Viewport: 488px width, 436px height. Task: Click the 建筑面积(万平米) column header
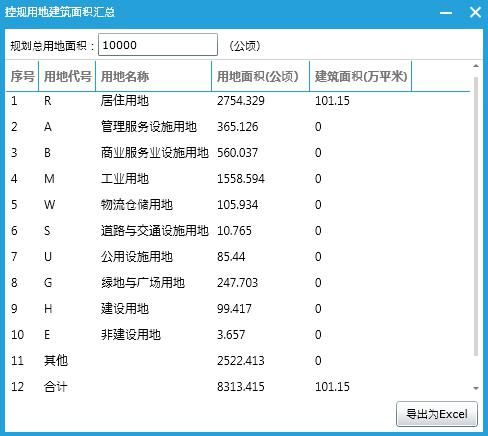361,76
